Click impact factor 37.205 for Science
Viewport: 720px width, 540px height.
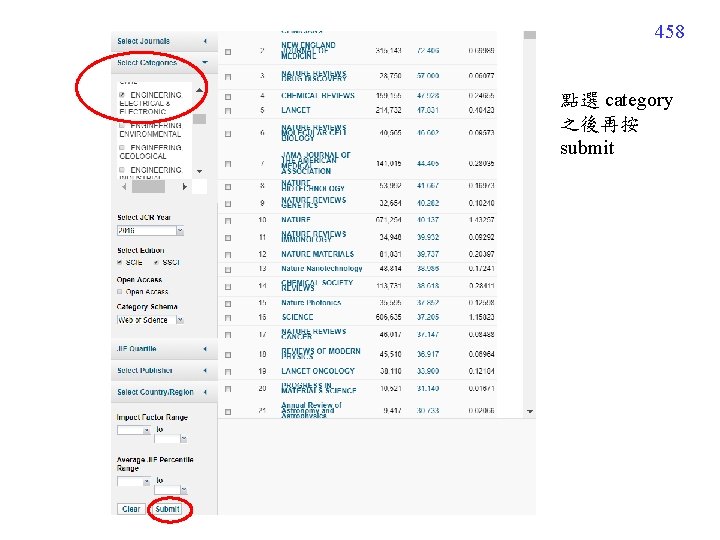428,317
